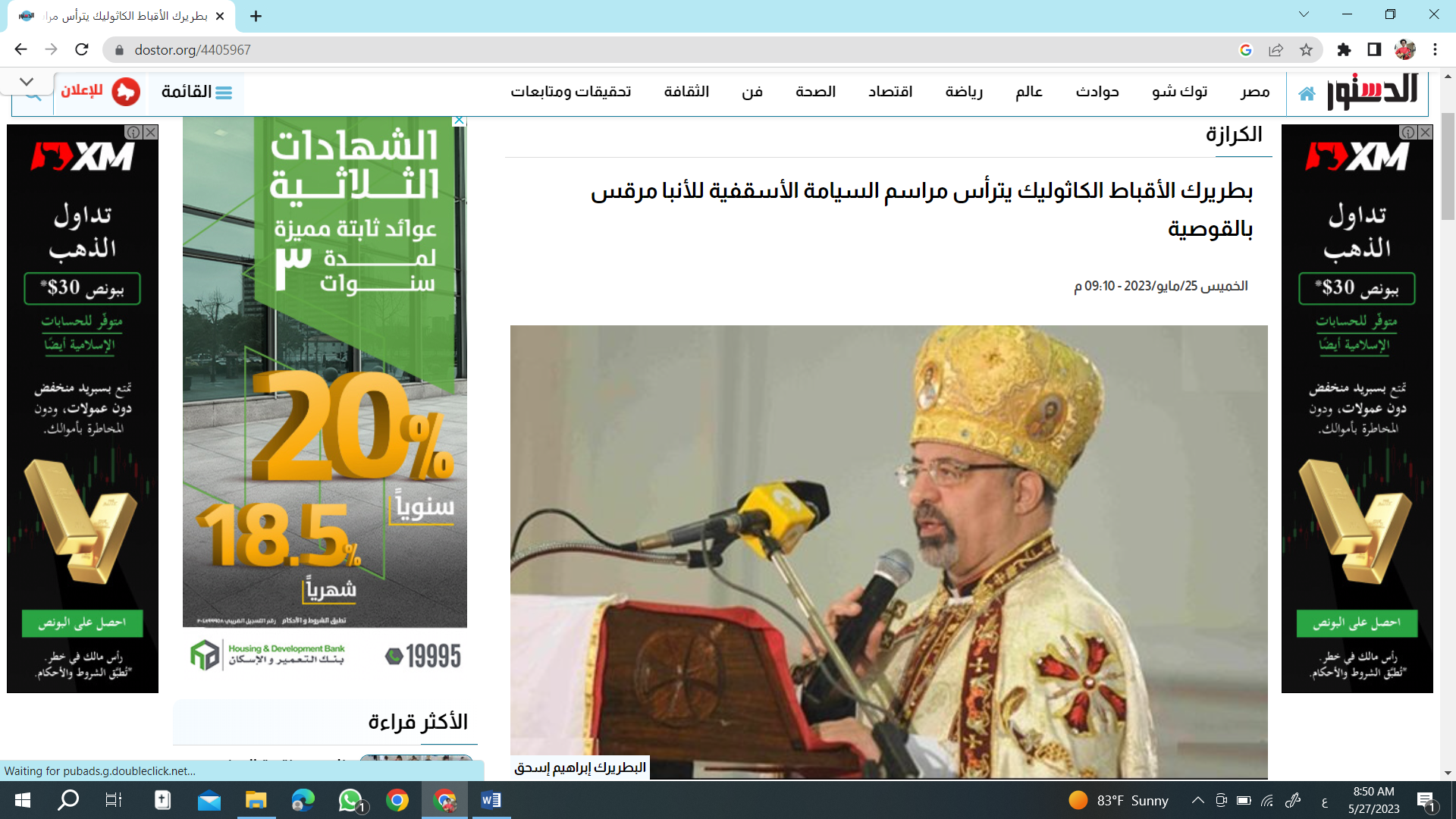
Task: Open the Chrome extensions puzzle icon
Action: (x=1344, y=50)
